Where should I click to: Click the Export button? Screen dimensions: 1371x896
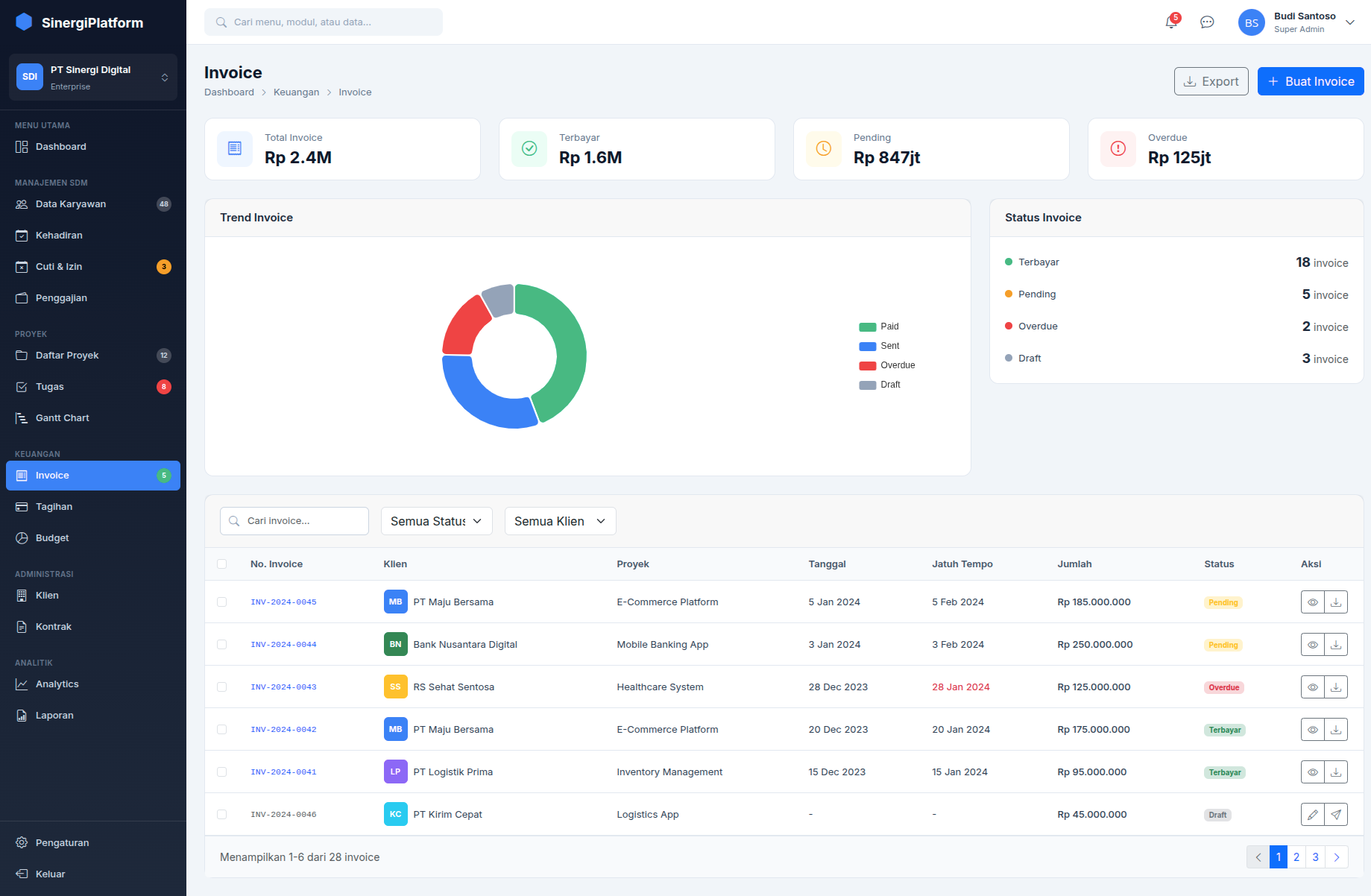click(1211, 81)
